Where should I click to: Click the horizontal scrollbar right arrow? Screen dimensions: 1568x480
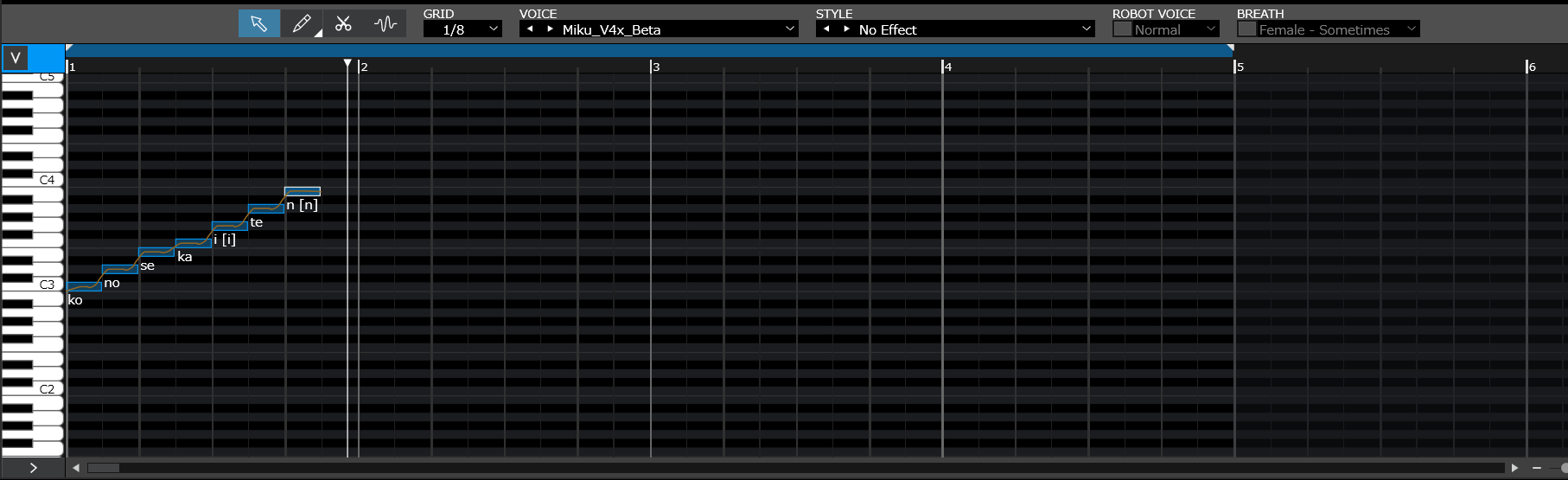point(1514,468)
